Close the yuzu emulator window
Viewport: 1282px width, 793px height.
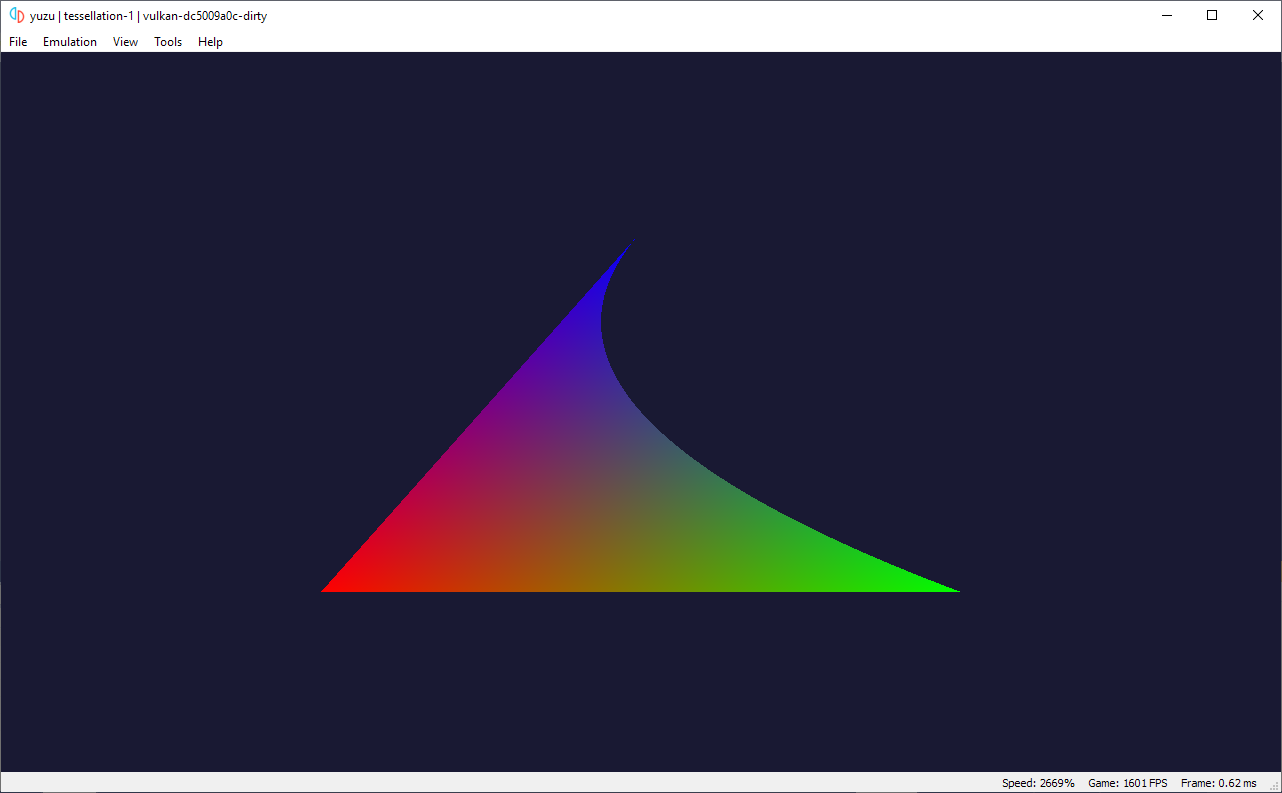[1258, 15]
